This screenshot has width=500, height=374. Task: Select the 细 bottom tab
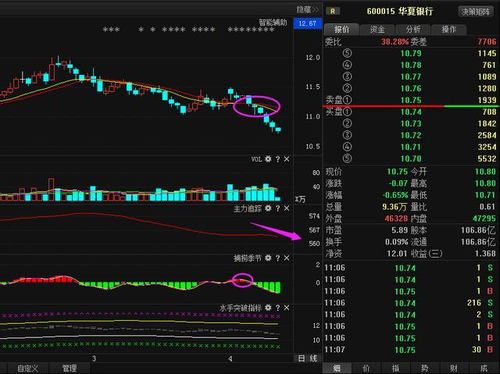coord(337,368)
